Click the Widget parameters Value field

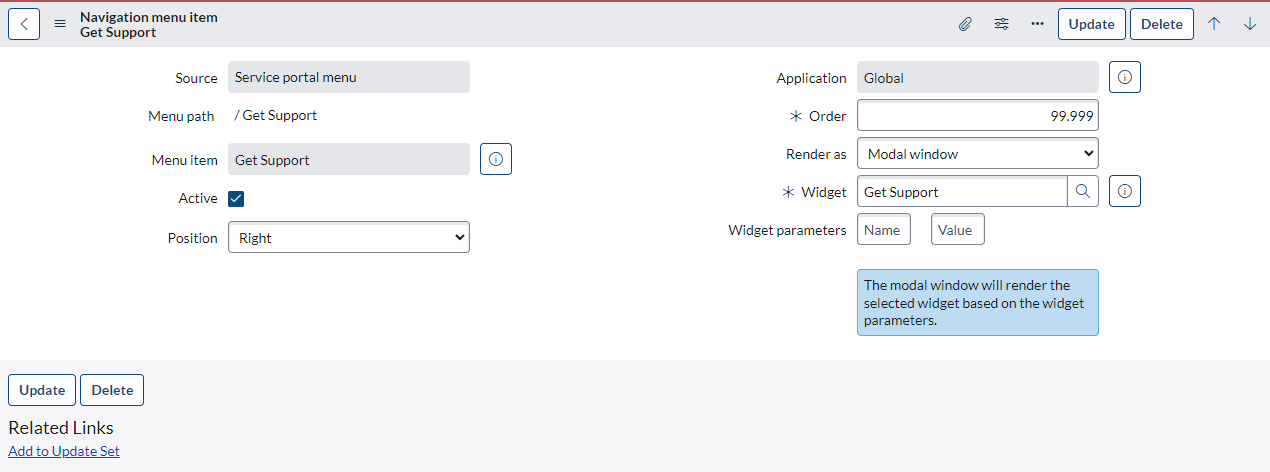(958, 230)
